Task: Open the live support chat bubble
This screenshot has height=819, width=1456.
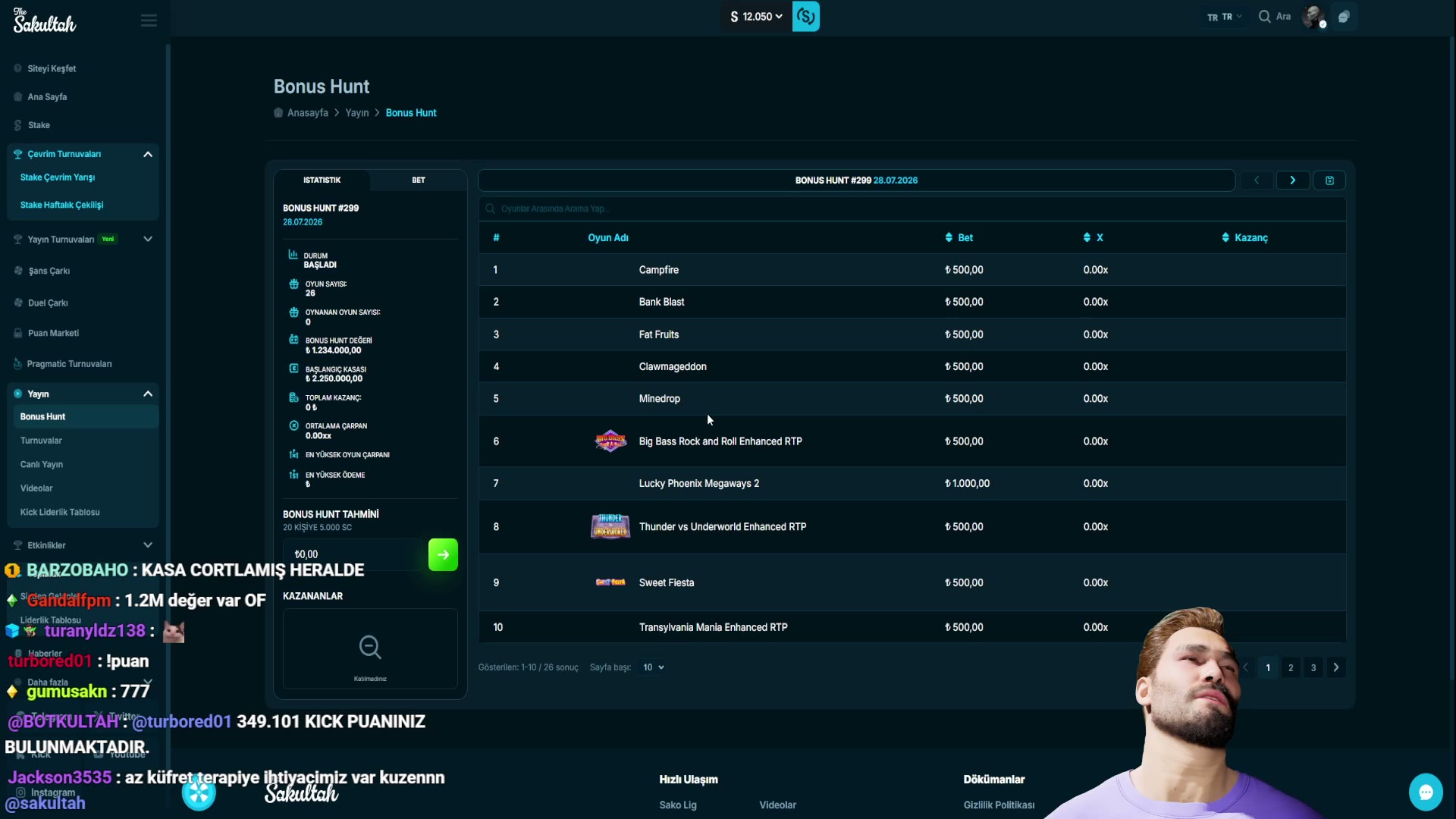Action: tap(1426, 792)
